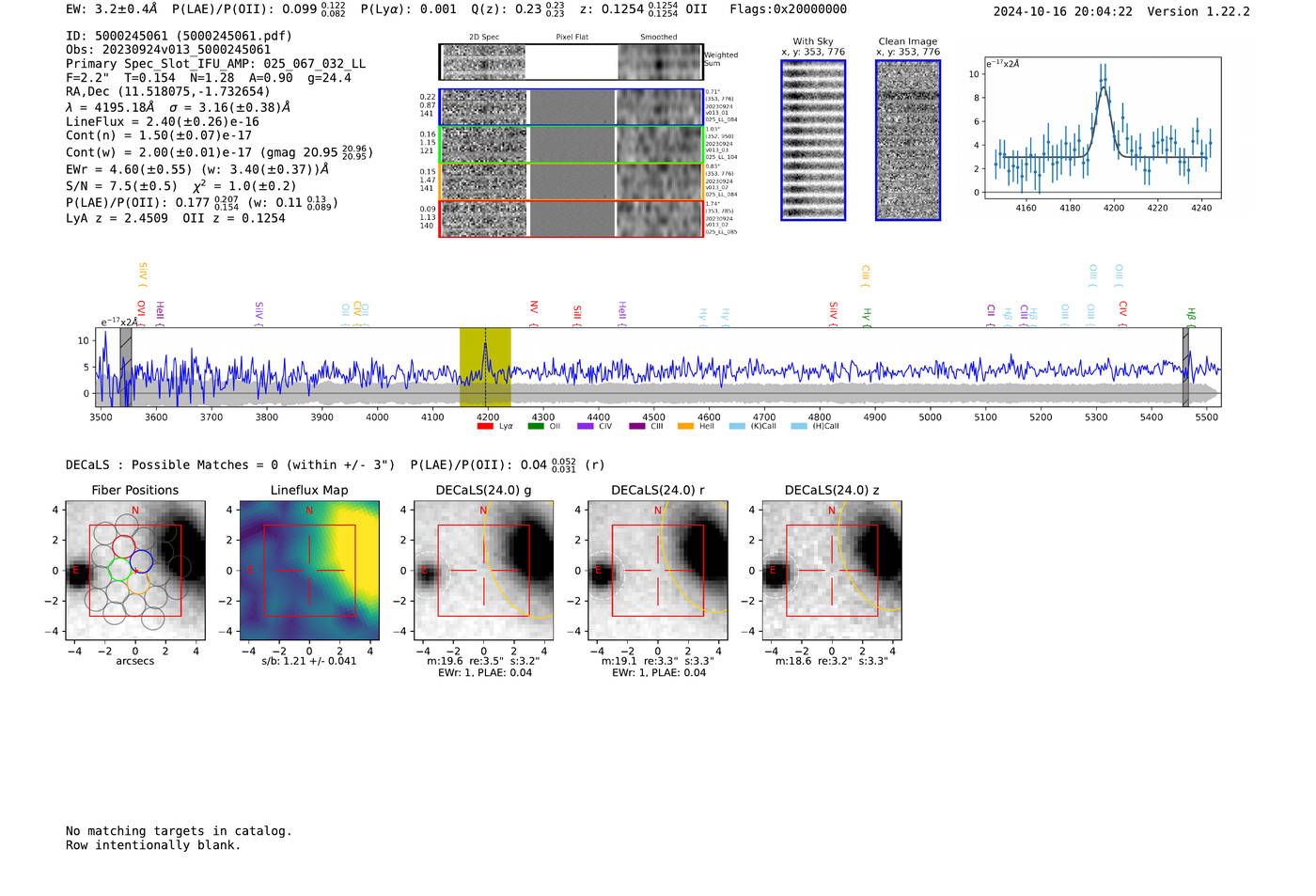Open the Clean Image cutout
This screenshot has height=896, width=1316.
click(908, 140)
